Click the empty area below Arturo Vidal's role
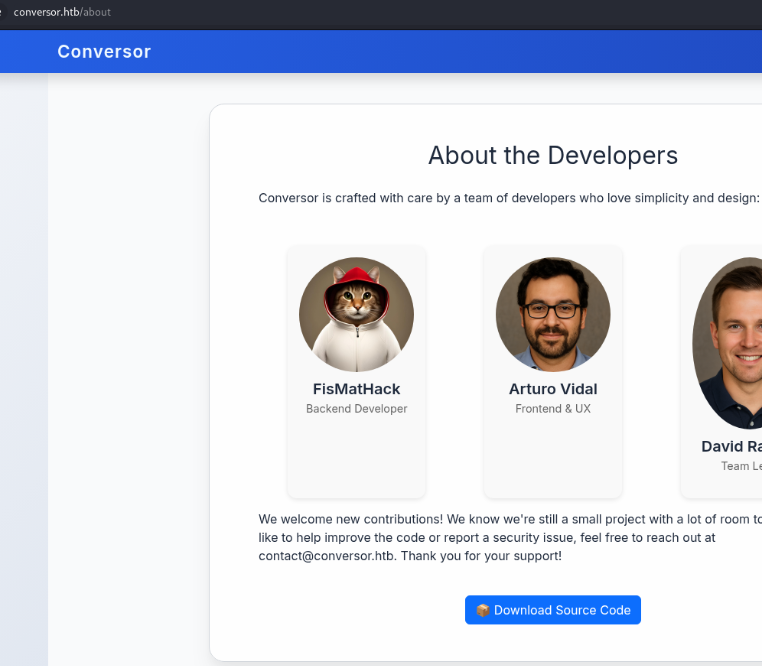The height and width of the screenshot is (666, 762). [x=553, y=456]
